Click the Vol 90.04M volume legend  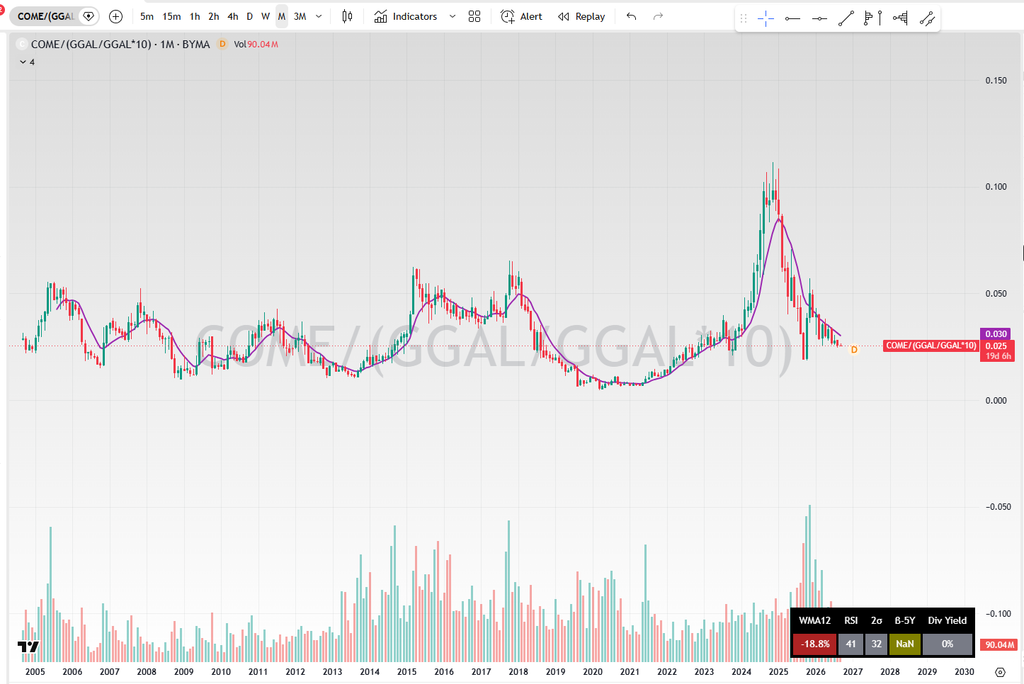coord(256,44)
